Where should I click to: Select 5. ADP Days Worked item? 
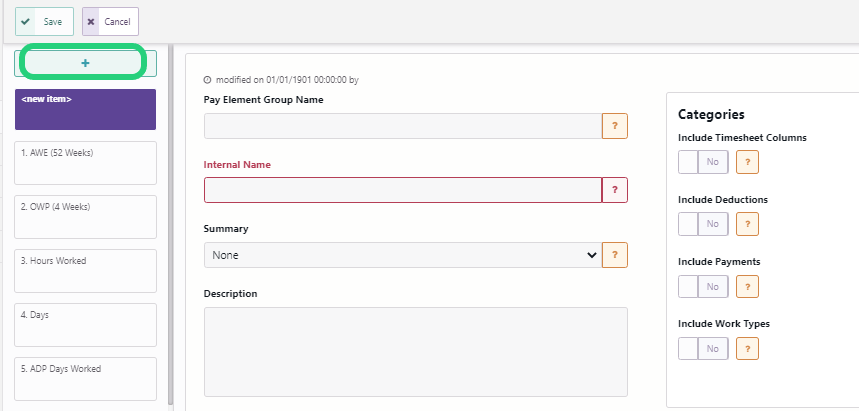point(85,379)
